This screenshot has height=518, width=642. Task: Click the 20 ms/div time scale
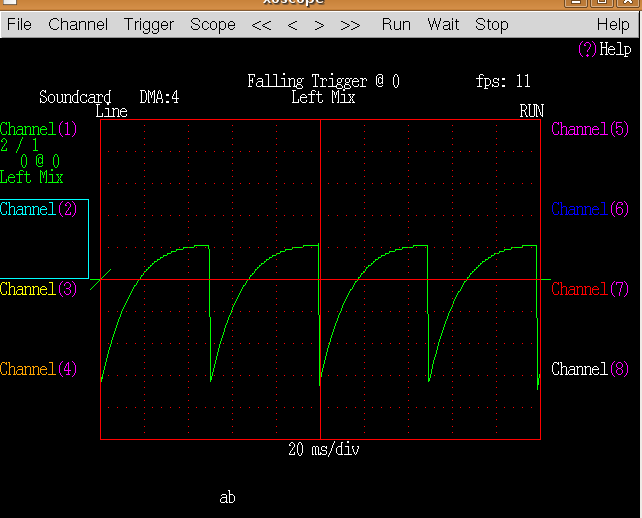pyautogui.click(x=323, y=449)
